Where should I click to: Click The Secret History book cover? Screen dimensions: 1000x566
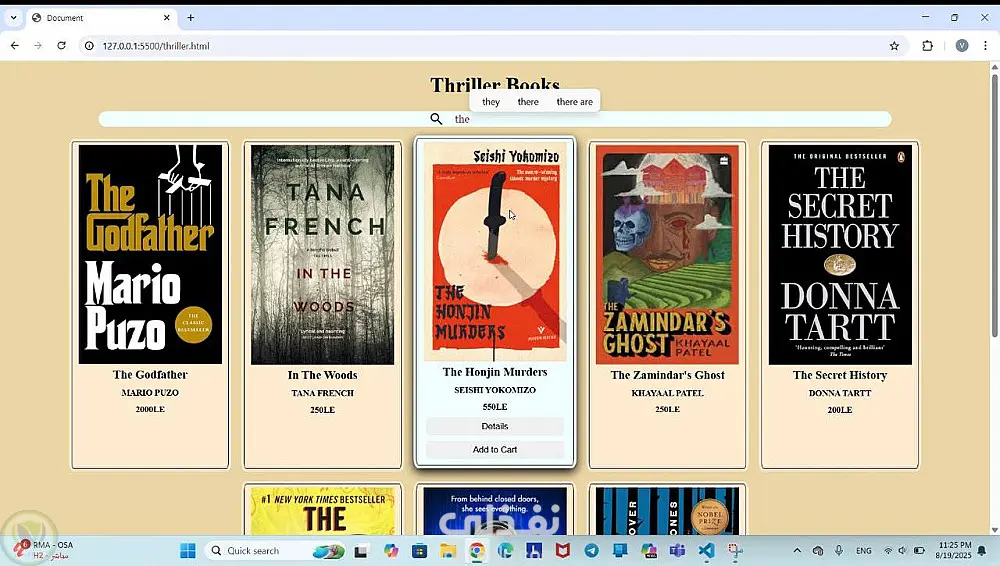click(x=840, y=255)
